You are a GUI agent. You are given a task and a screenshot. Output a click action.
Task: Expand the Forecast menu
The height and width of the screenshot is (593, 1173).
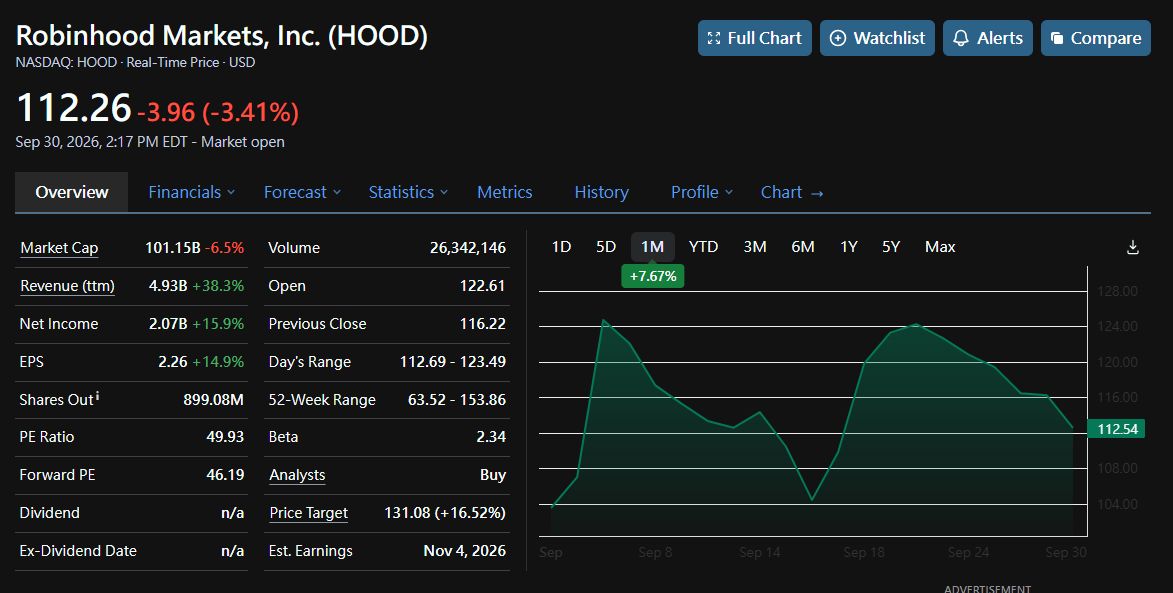coord(302,192)
